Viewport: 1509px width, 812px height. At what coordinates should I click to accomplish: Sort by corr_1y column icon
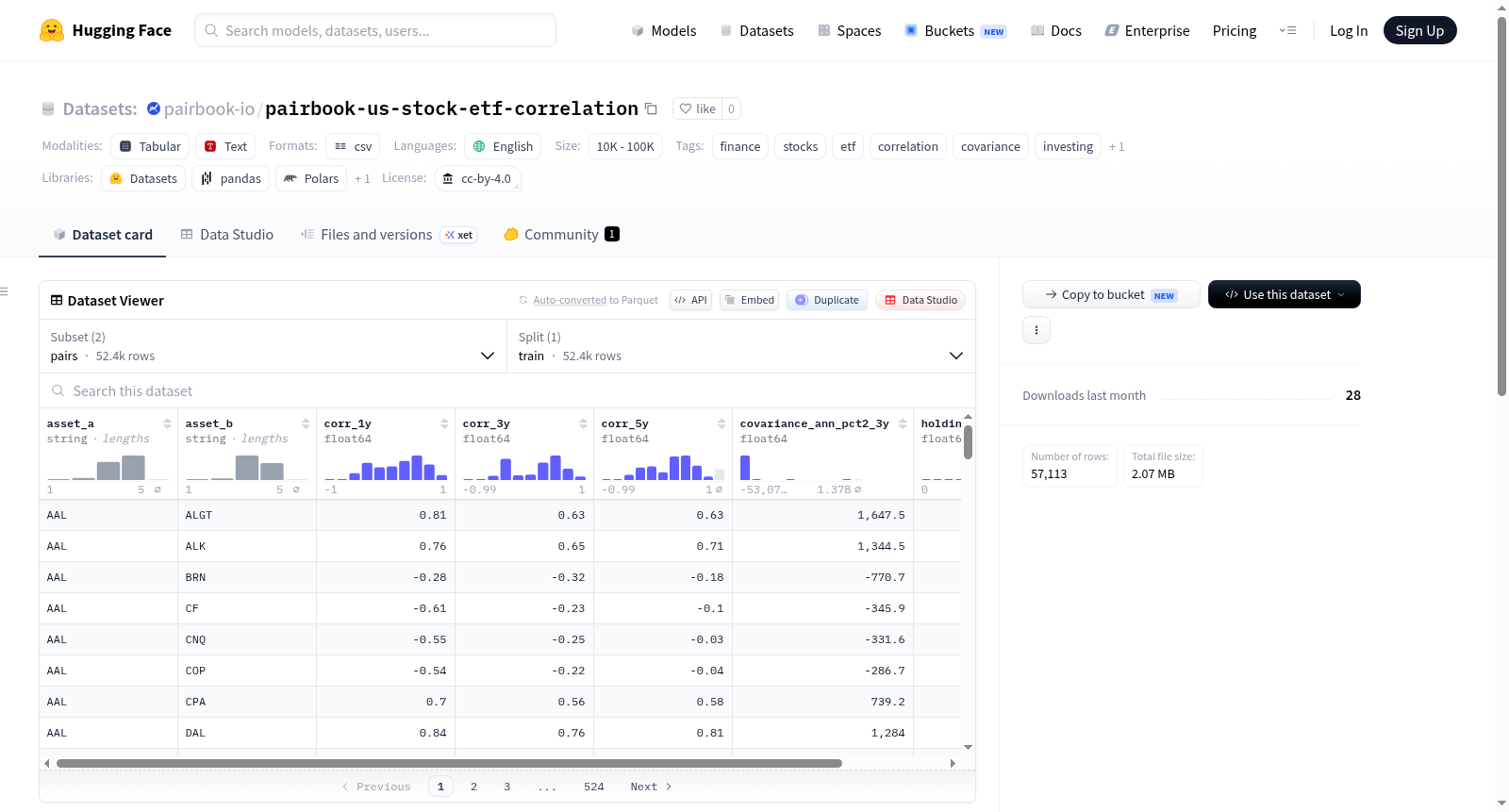point(444,423)
